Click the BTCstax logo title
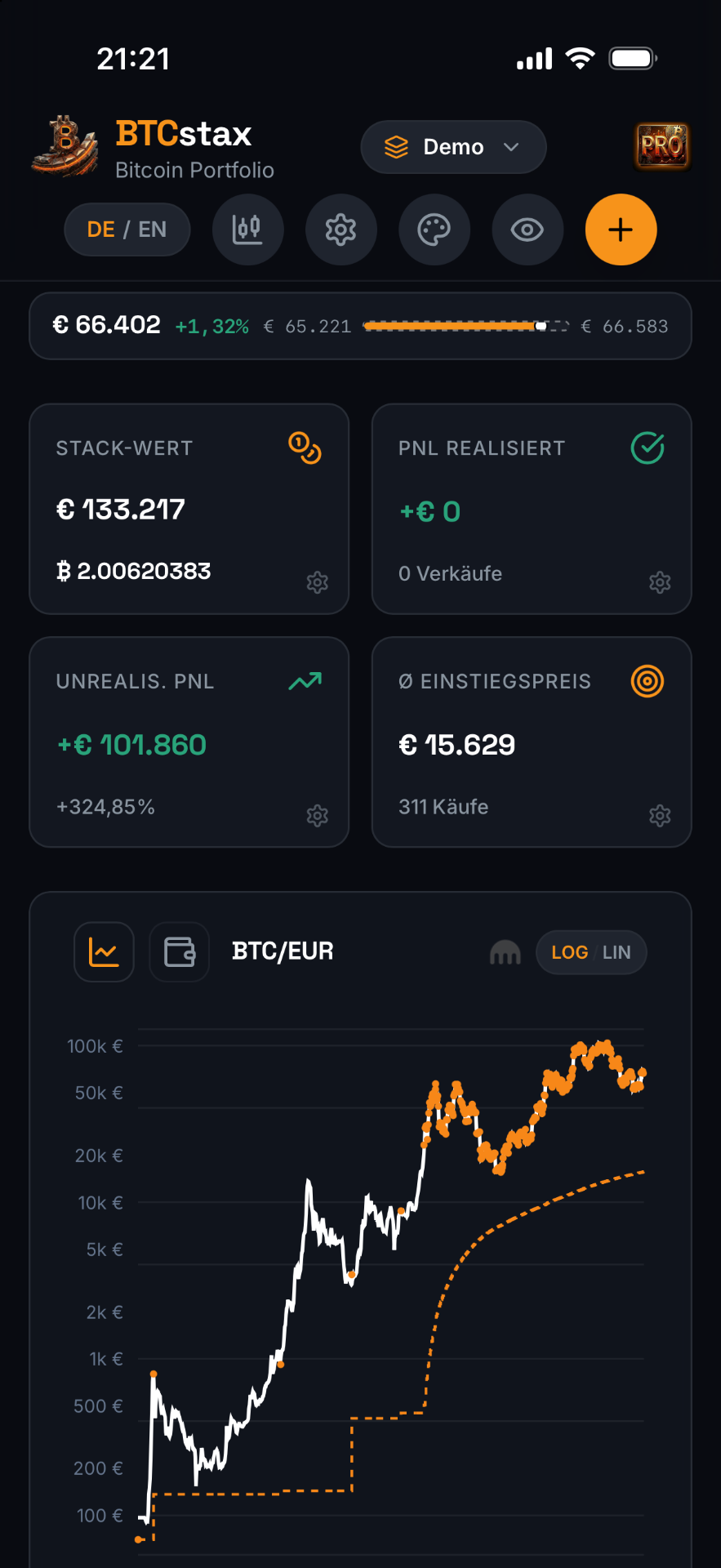 click(183, 133)
